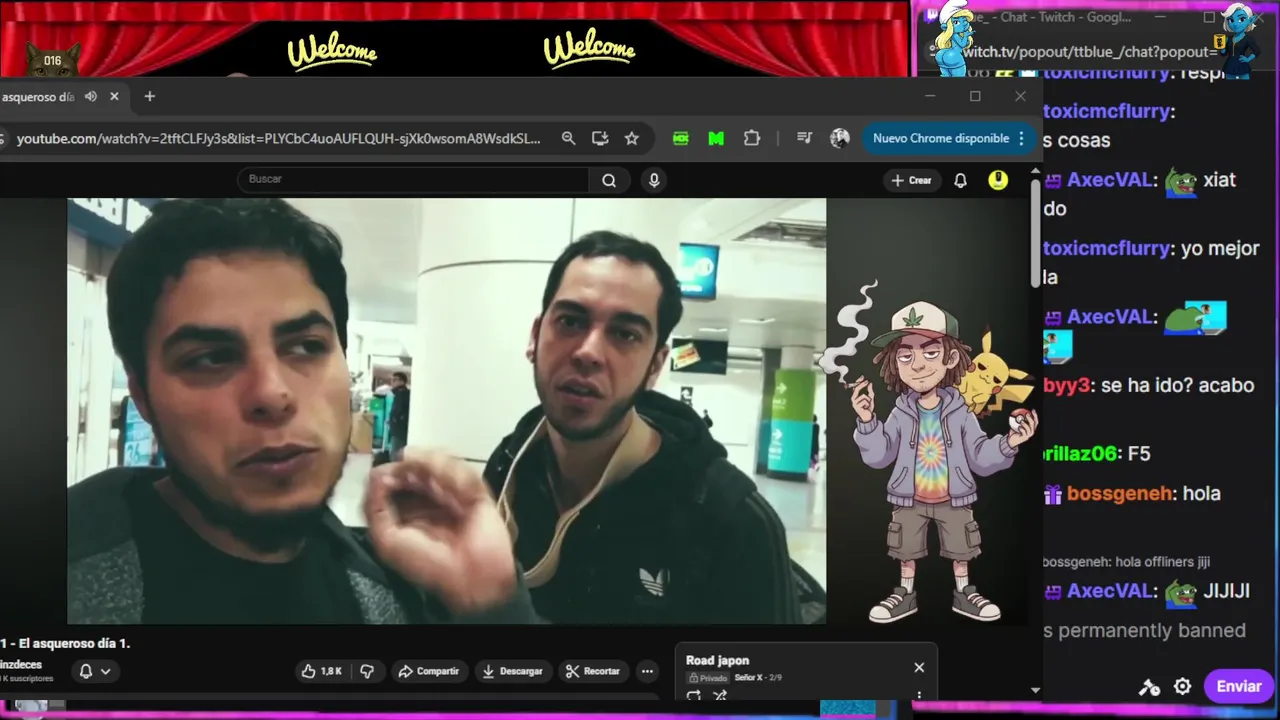
Task: Click the install app icon in the address bar
Action: (x=600, y=138)
